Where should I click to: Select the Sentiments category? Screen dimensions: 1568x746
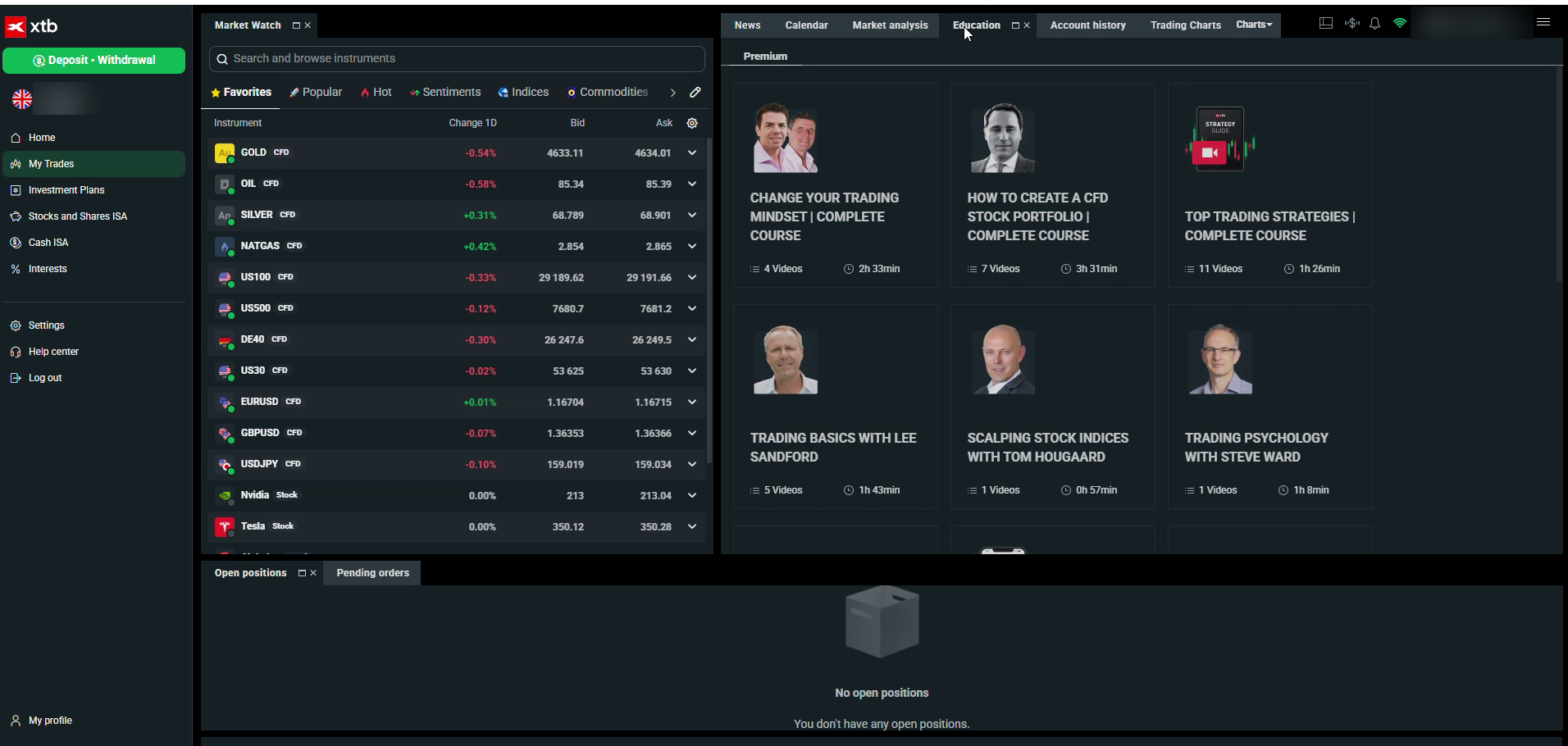445,93
